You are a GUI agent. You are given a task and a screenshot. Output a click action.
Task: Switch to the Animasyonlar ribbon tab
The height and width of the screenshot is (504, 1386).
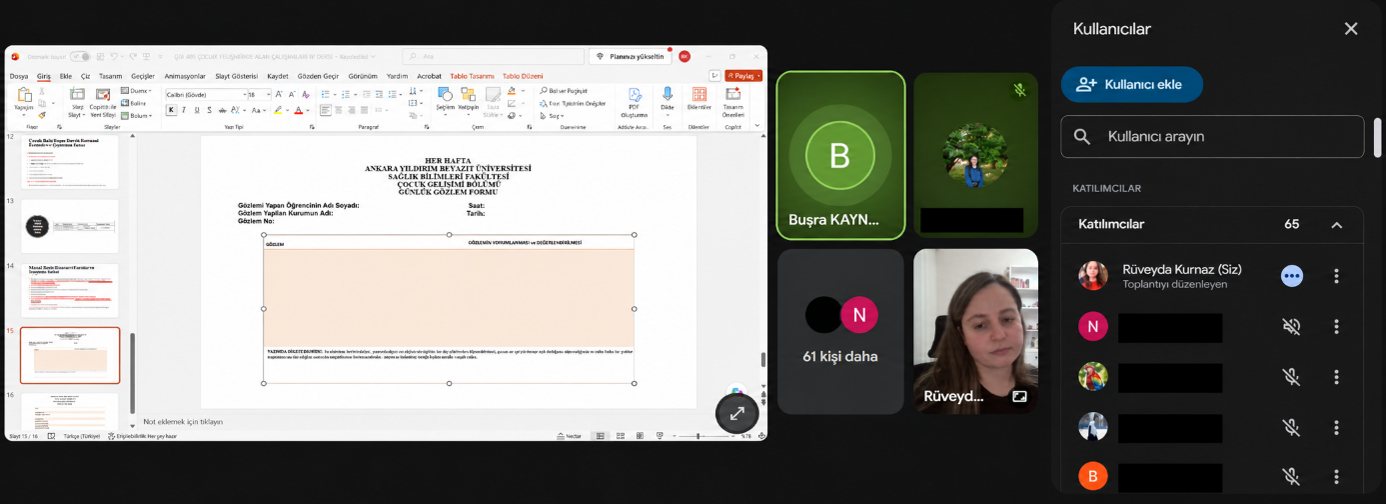coord(185,76)
